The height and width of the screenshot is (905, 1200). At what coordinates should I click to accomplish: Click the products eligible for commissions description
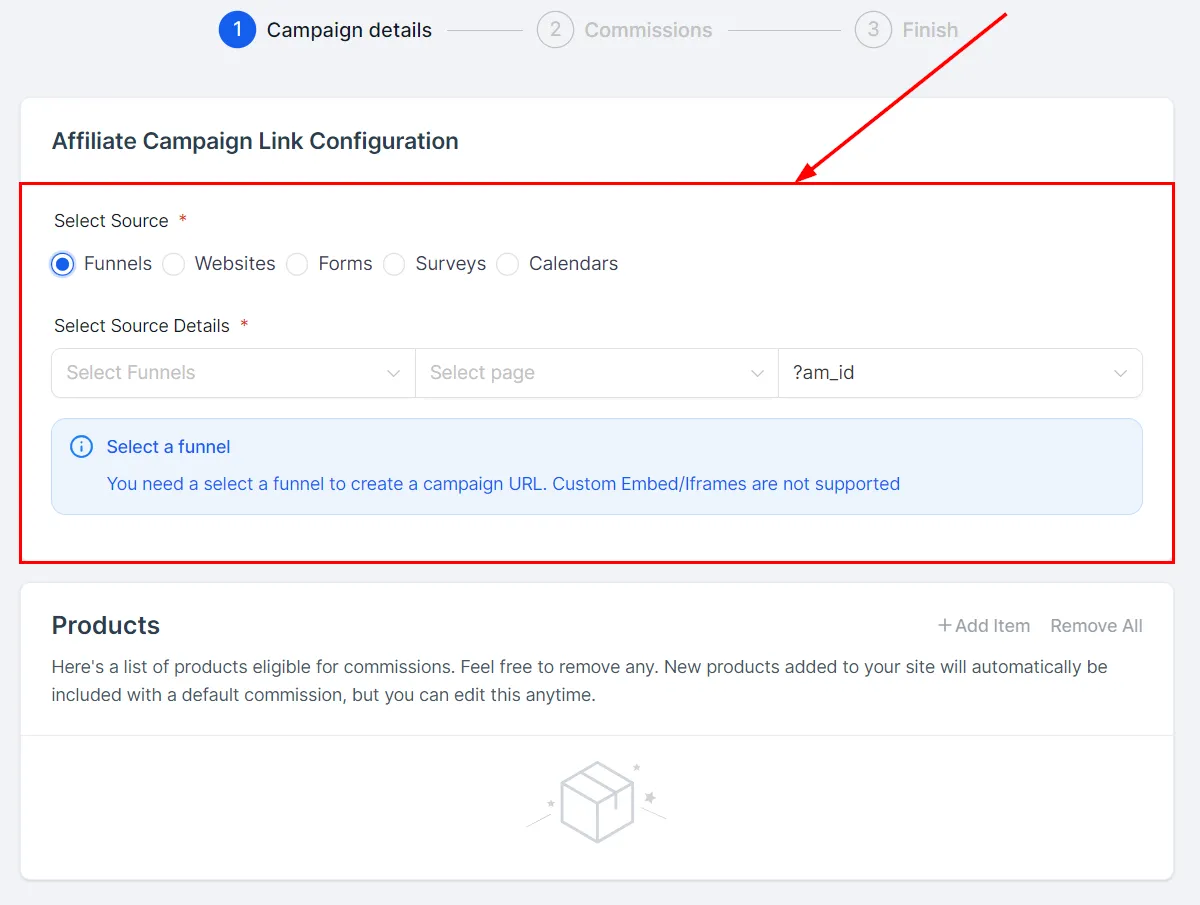(580, 680)
